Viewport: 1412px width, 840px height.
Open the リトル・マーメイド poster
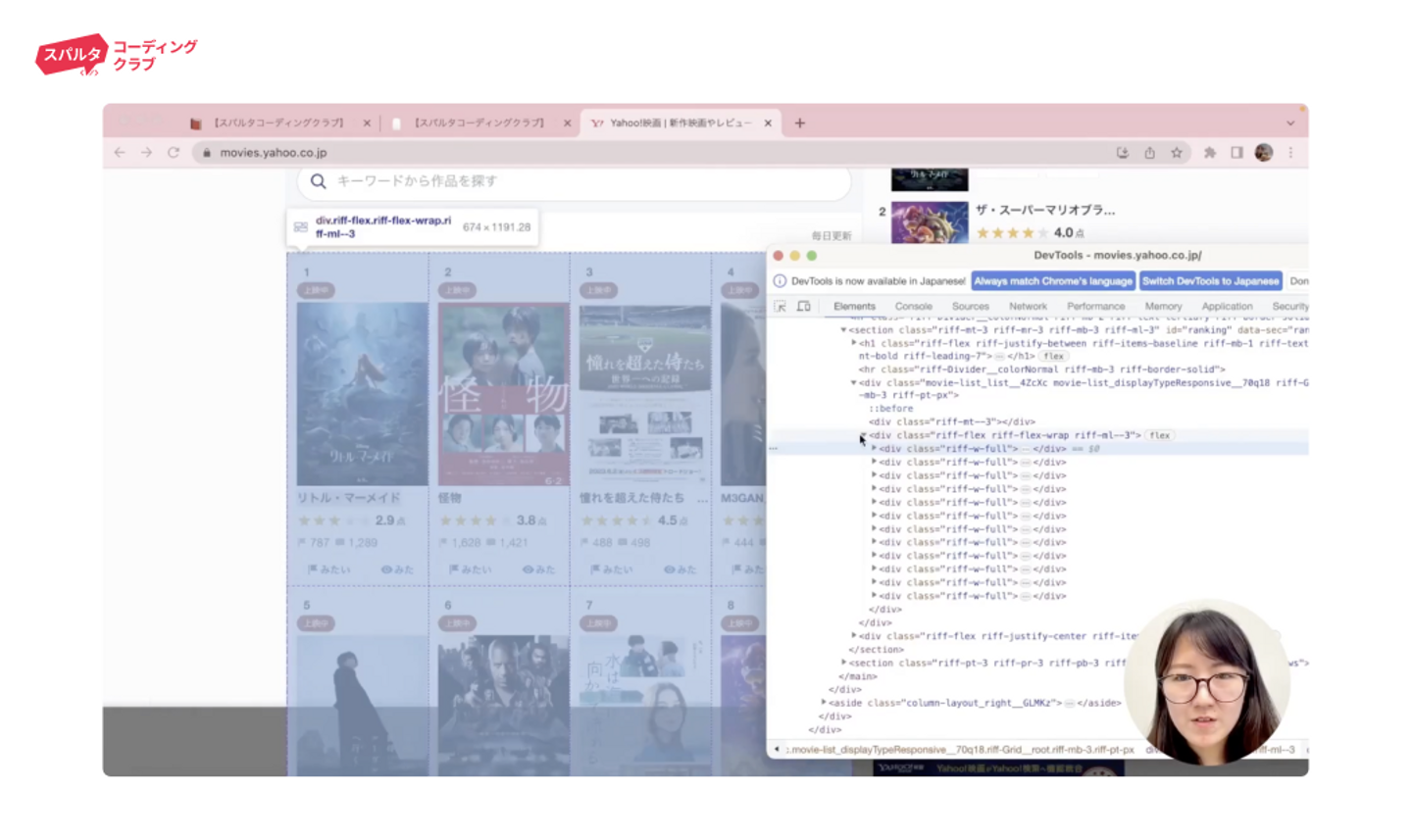(362, 393)
